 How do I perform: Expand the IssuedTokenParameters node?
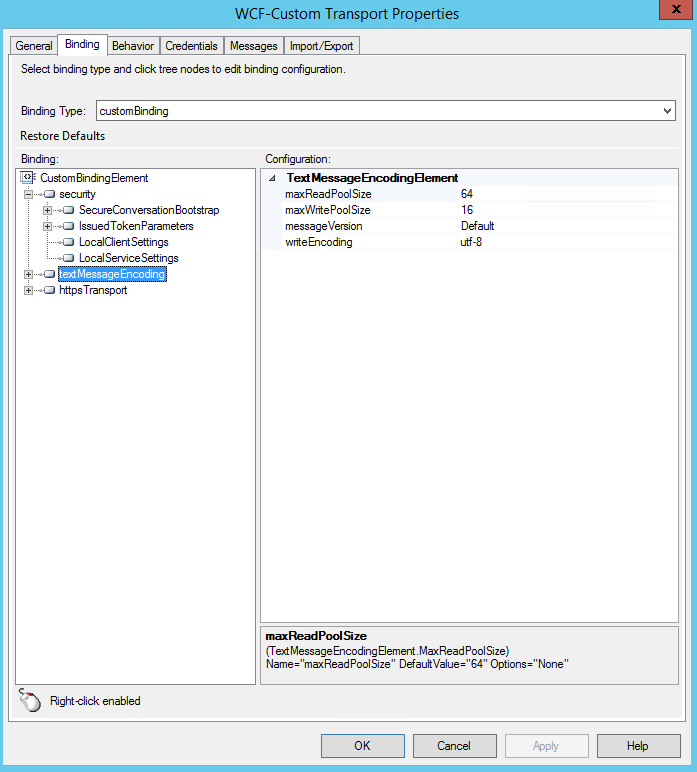coord(47,226)
